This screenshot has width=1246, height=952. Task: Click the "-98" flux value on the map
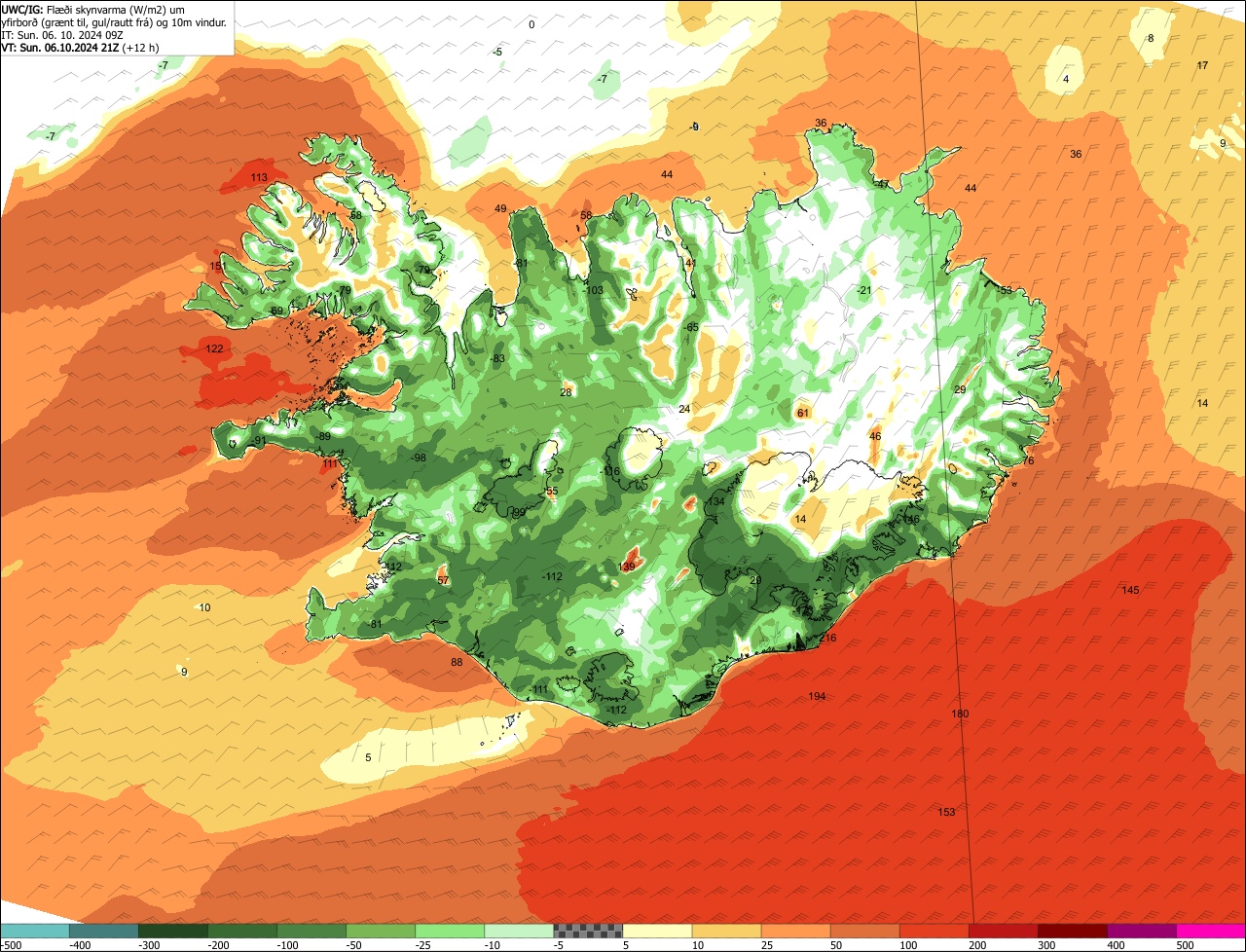coord(419,458)
